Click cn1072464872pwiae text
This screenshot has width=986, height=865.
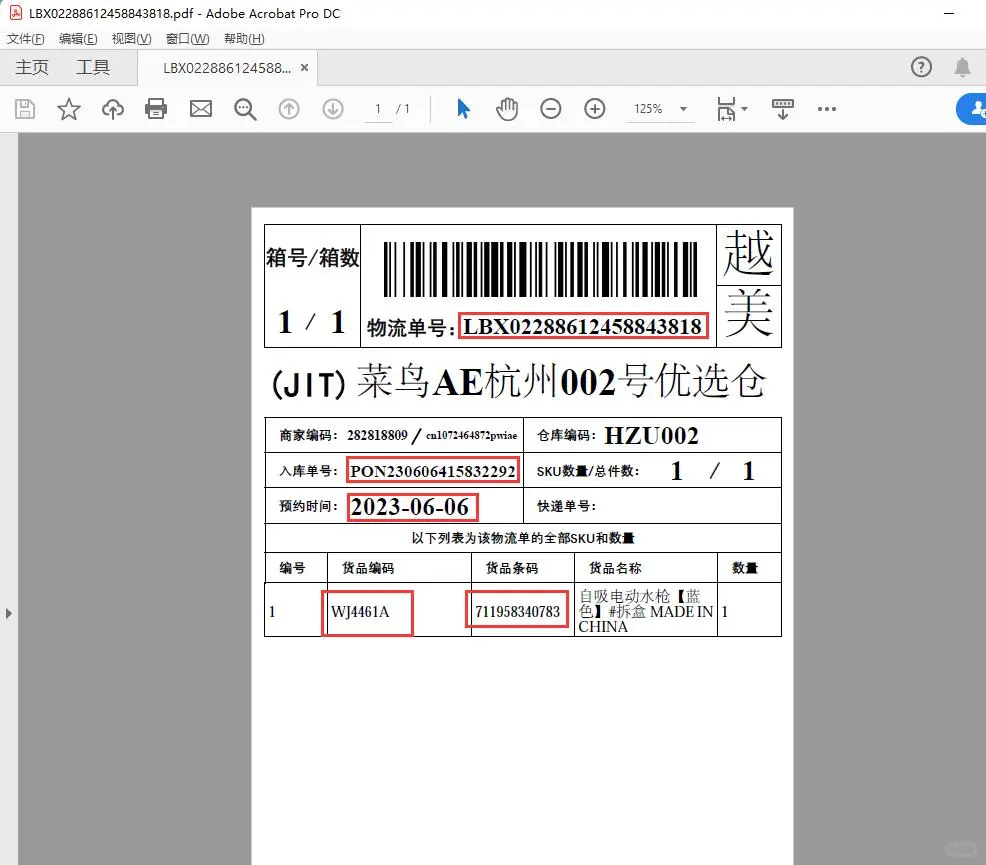[472, 435]
